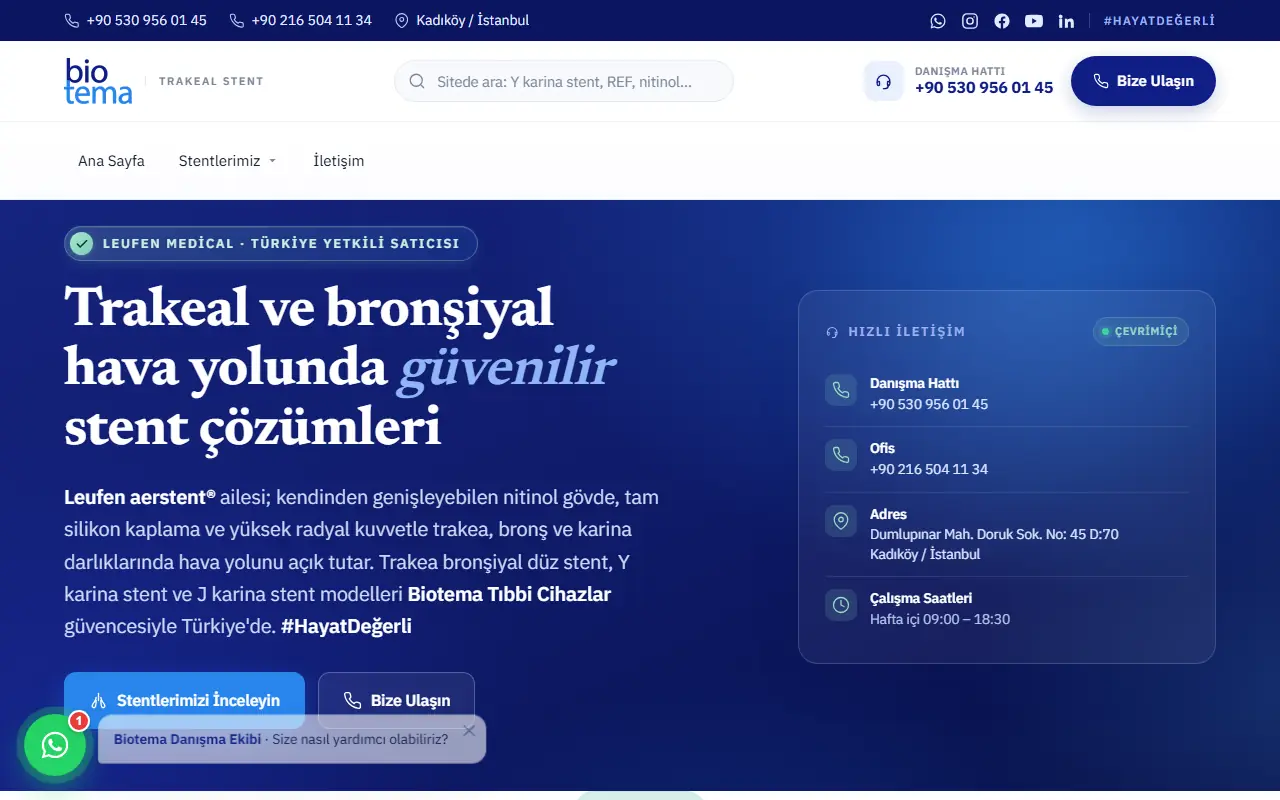Expand the Stentlerimiz dropdown menu
The height and width of the screenshot is (800, 1280).
[227, 161]
